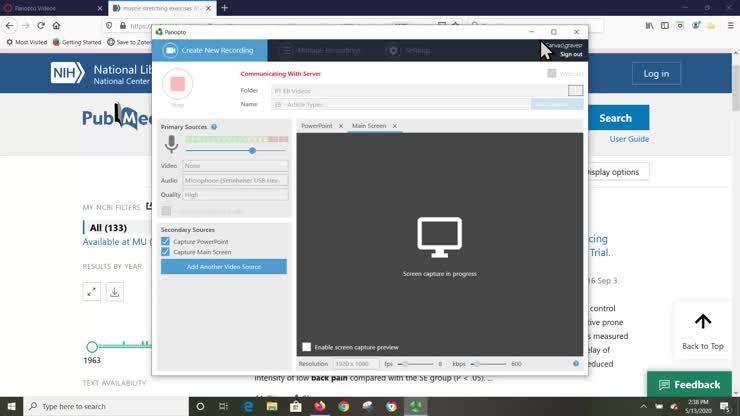Uncheck Capture Main Screen
This screenshot has height=416, width=740.
point(166,252)
